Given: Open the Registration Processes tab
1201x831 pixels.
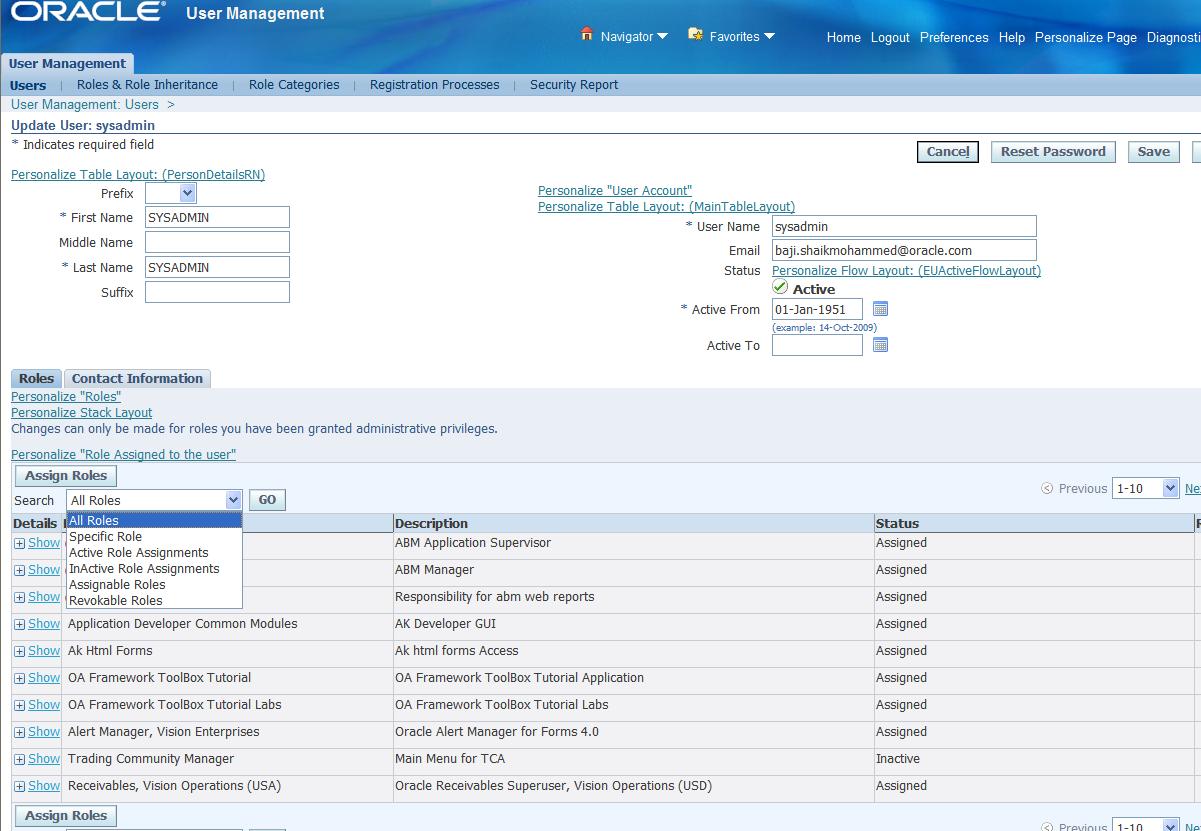Looking at the screenshot, I should click(434, 85).
